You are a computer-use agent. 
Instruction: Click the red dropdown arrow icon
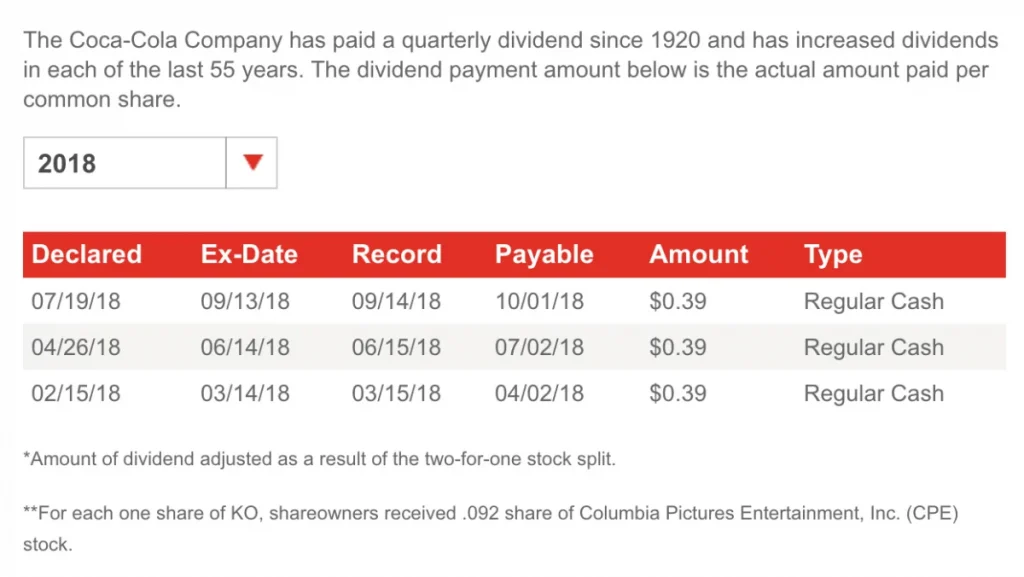click(252, 163)
